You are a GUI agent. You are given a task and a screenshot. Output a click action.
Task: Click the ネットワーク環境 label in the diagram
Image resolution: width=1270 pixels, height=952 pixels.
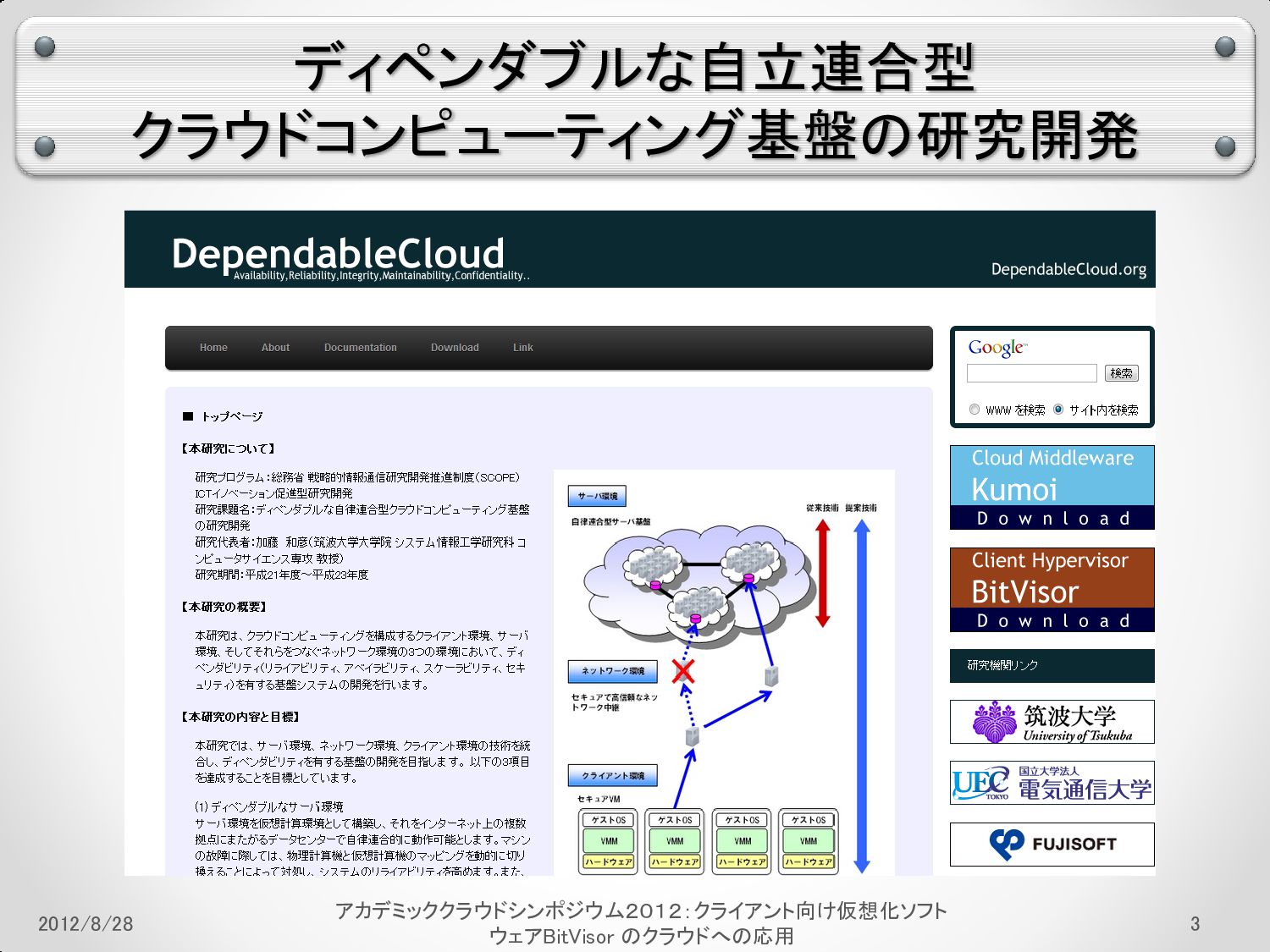coord(612,671)
